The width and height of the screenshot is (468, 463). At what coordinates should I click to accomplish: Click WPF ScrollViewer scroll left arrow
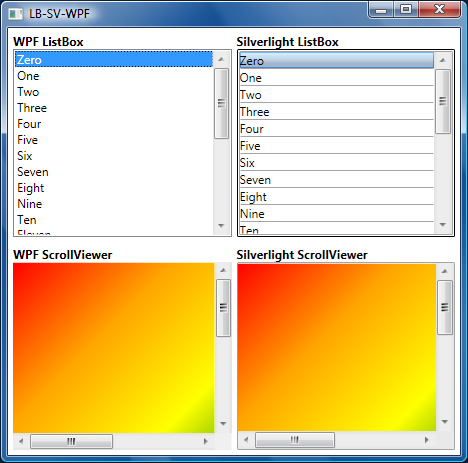tap(21, 441)
